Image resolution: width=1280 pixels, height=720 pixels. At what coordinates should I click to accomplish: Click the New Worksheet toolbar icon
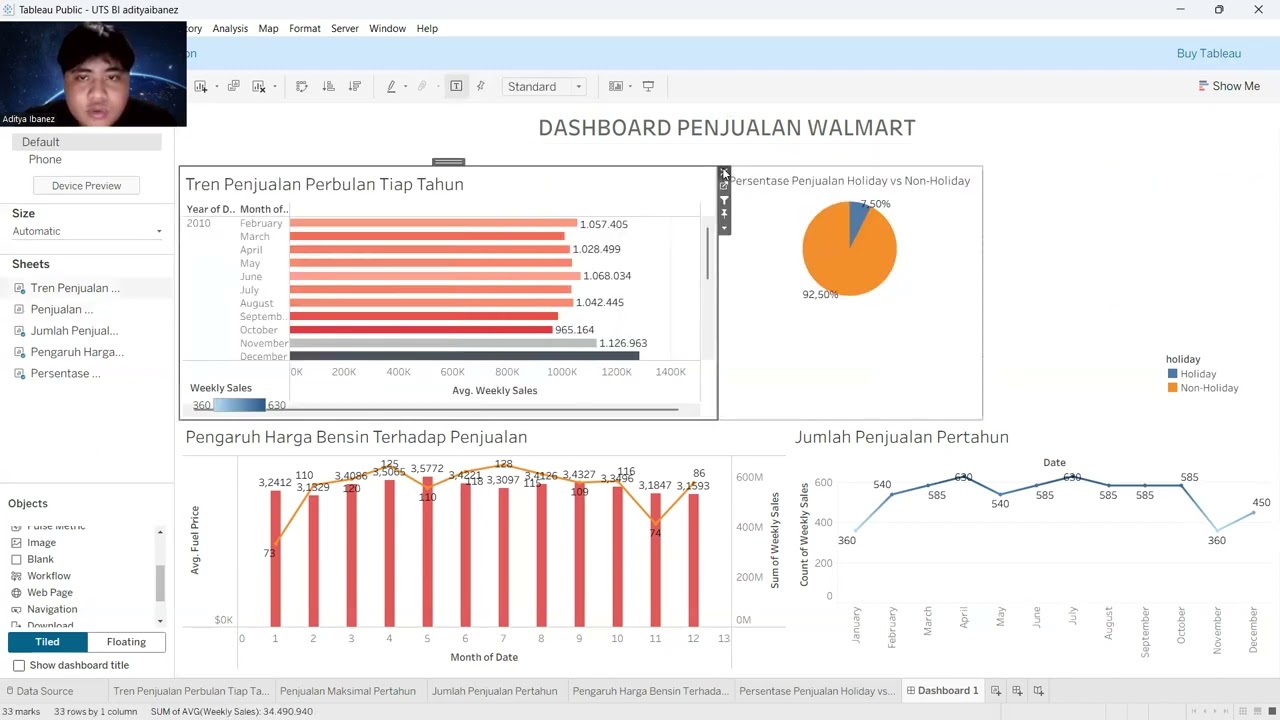(201, 87)
